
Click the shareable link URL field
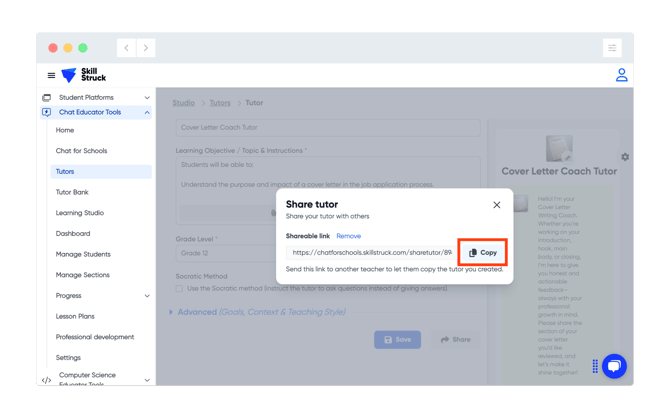point(371,253)
